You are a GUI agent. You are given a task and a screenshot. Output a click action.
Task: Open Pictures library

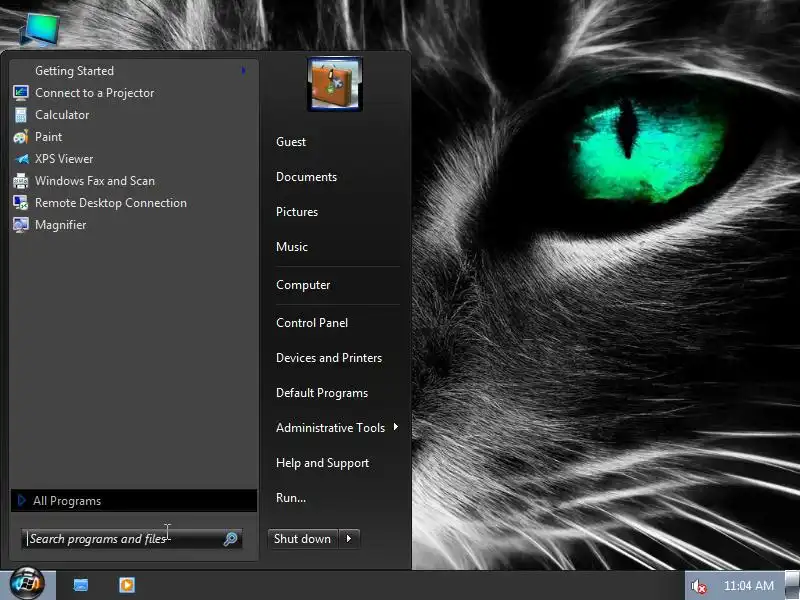(x=297, y=212)
